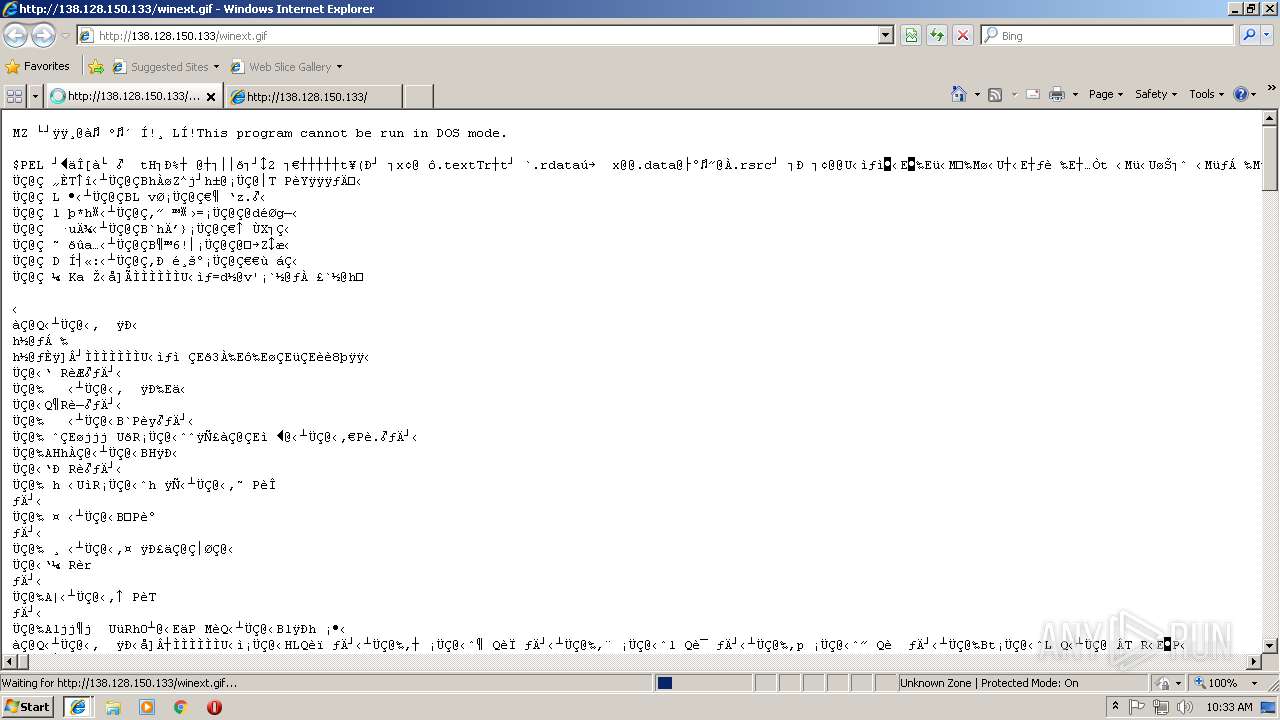Open the tab list dropdown
1280x720 pixels.
coord(35,96)
